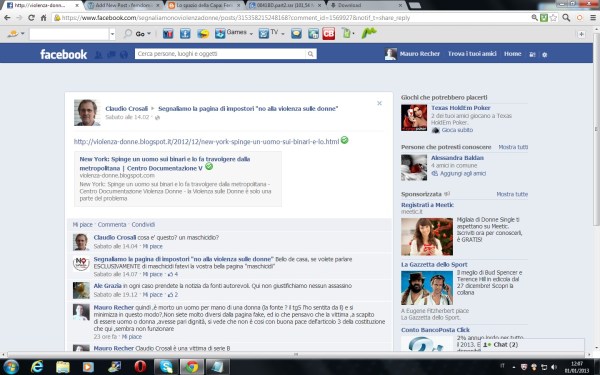
Task: Click the La Gazzetta dello Sport ad image
Action: [427, 288]
